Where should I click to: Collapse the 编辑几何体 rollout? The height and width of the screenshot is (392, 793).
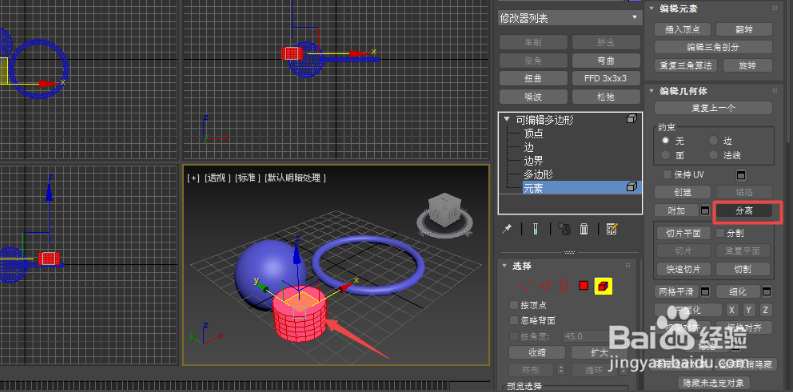tap(651, 91)
